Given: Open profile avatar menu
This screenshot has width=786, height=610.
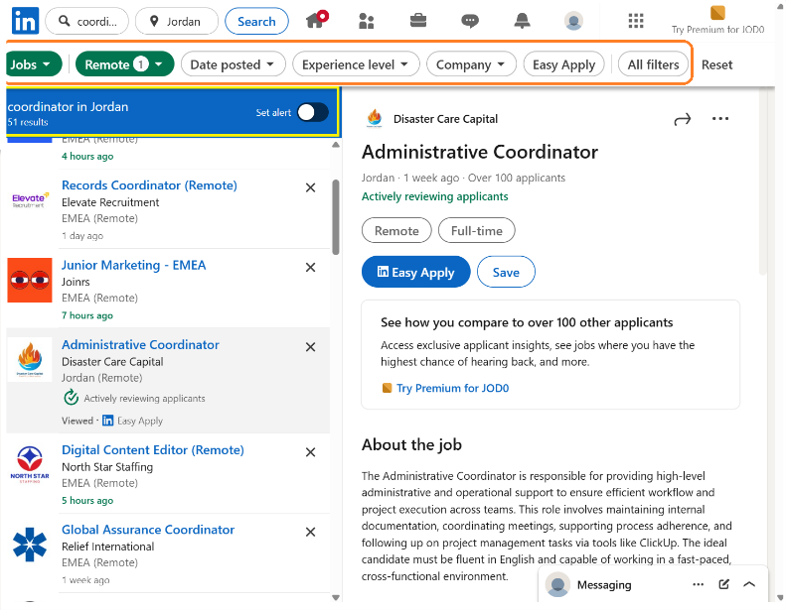Looking at the screenshot, I should (x=573, y=21).
